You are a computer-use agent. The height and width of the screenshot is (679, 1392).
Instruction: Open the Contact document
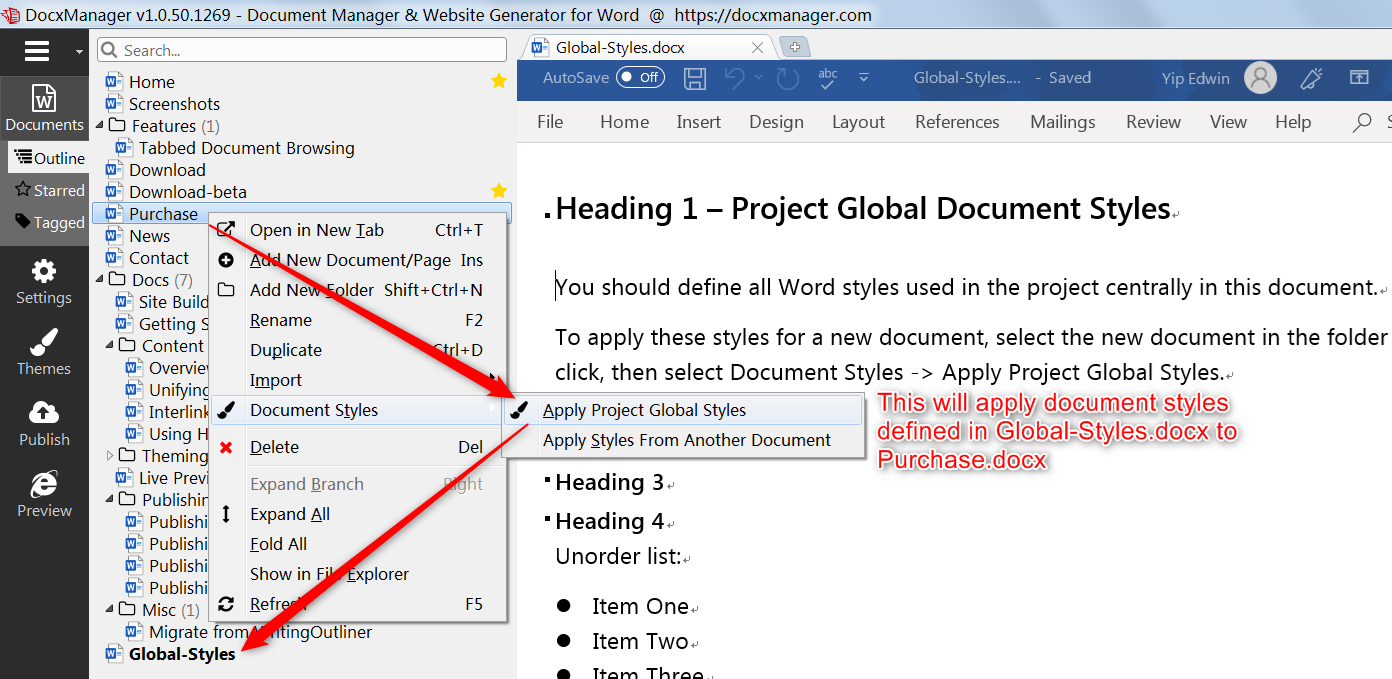(x=159, y=258)
